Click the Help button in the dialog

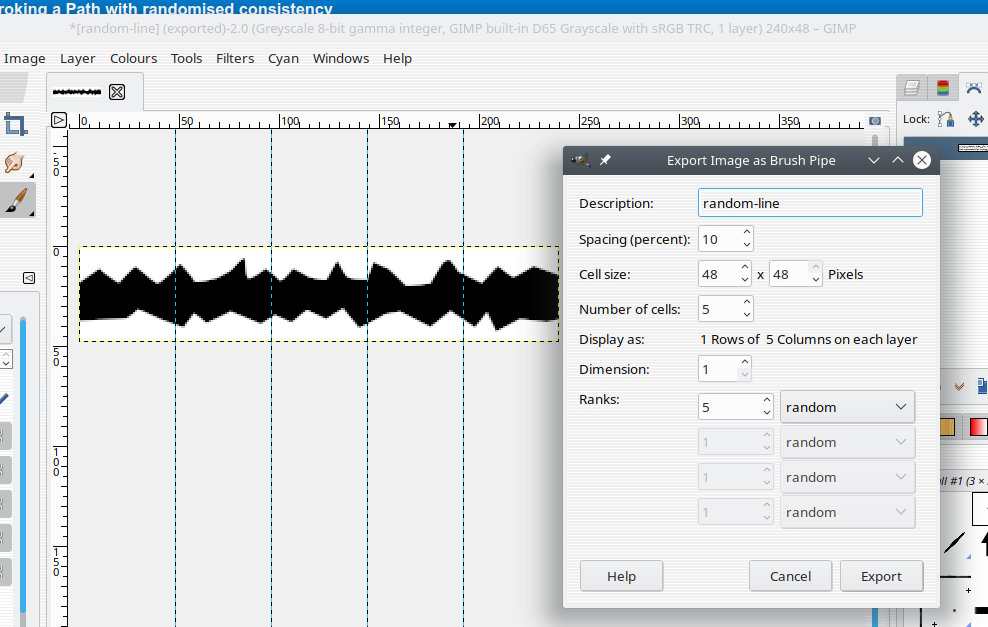click(621, 576)
